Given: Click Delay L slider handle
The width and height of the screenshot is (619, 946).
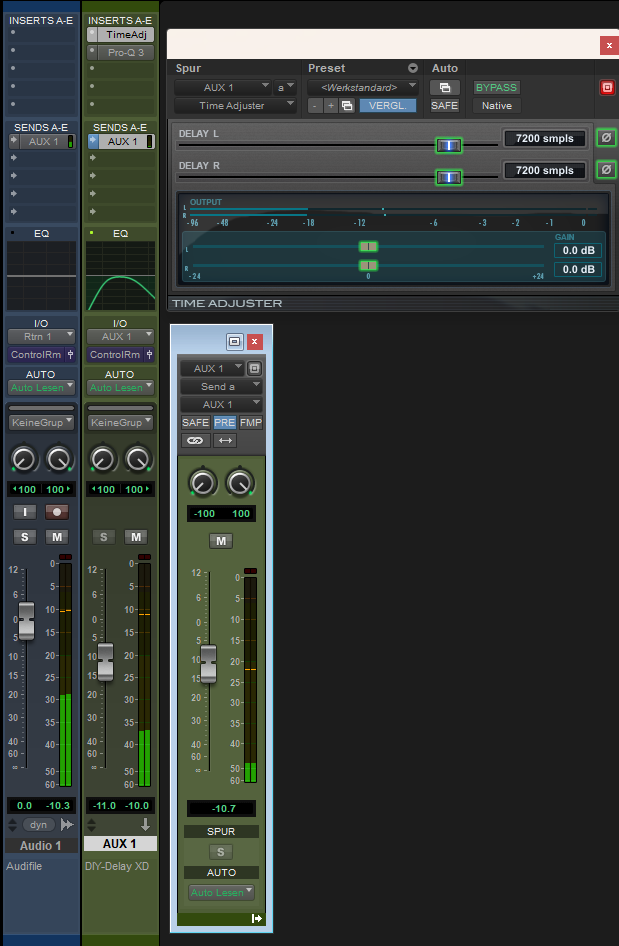Looking at the screenshot, I should pos(448,145).
